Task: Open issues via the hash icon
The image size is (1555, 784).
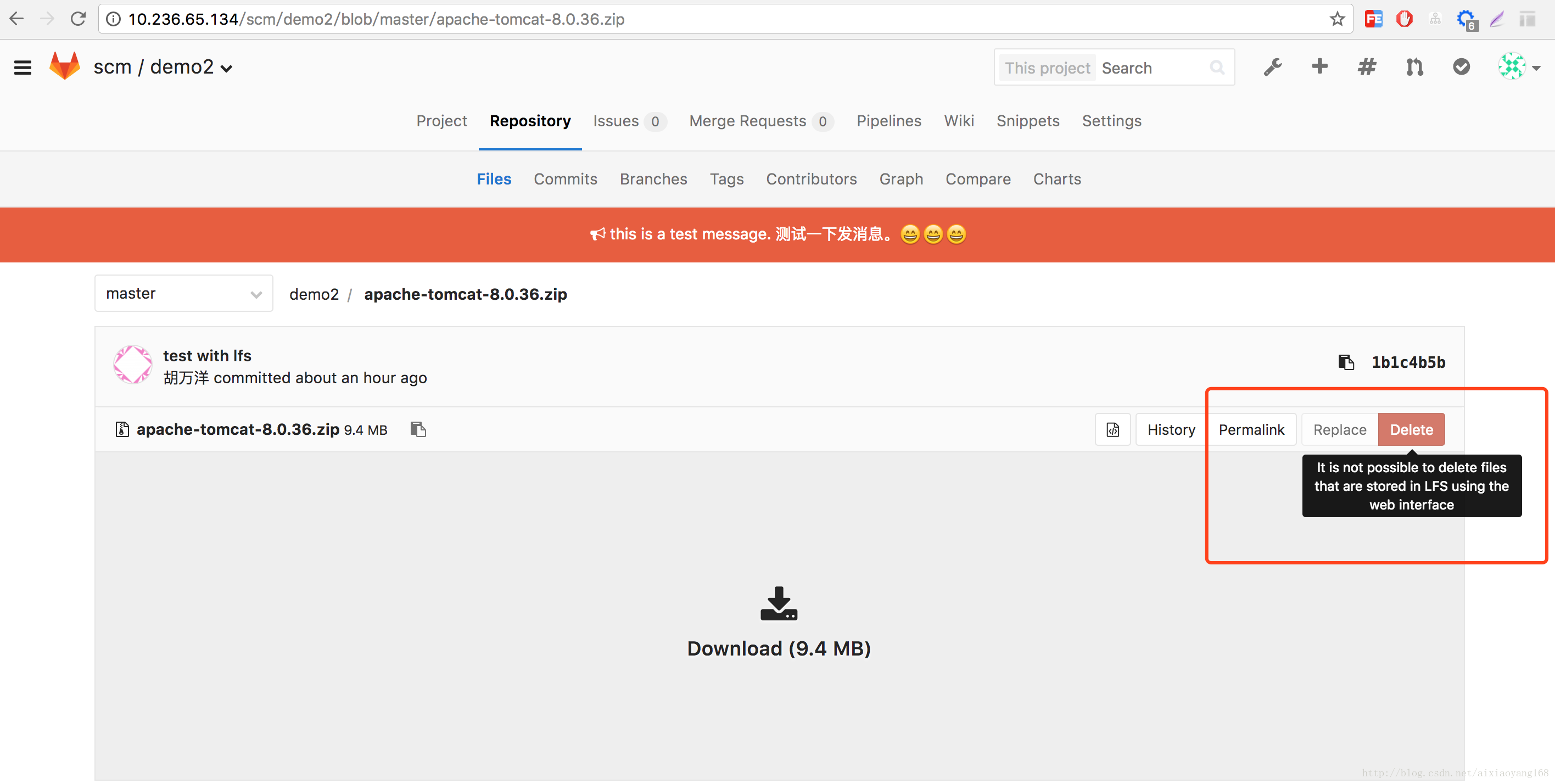Action: [x=1367, y=67]
